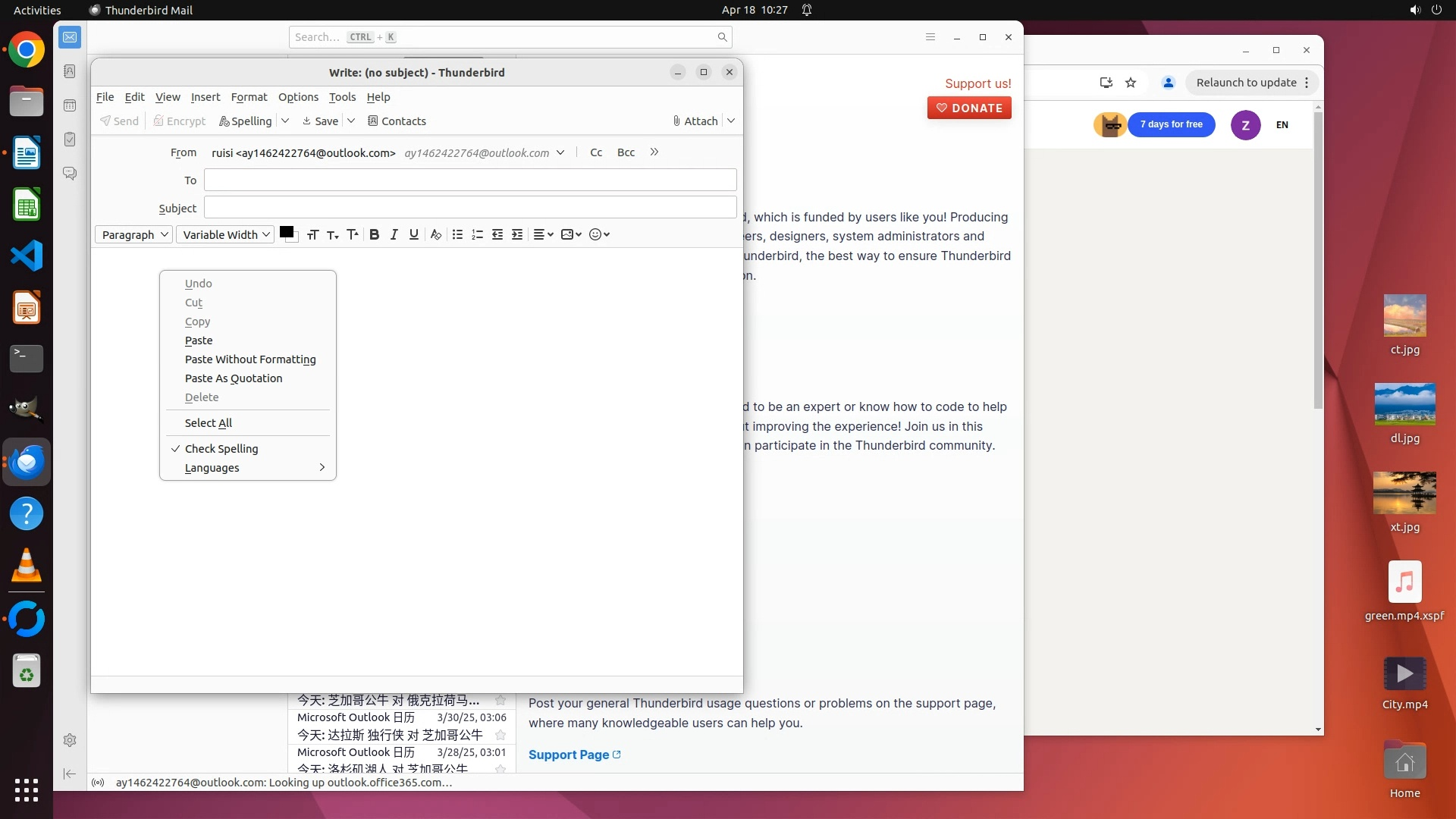
Task: Open the Variable Width font dropdown
Action: click(x=225, y=235)
